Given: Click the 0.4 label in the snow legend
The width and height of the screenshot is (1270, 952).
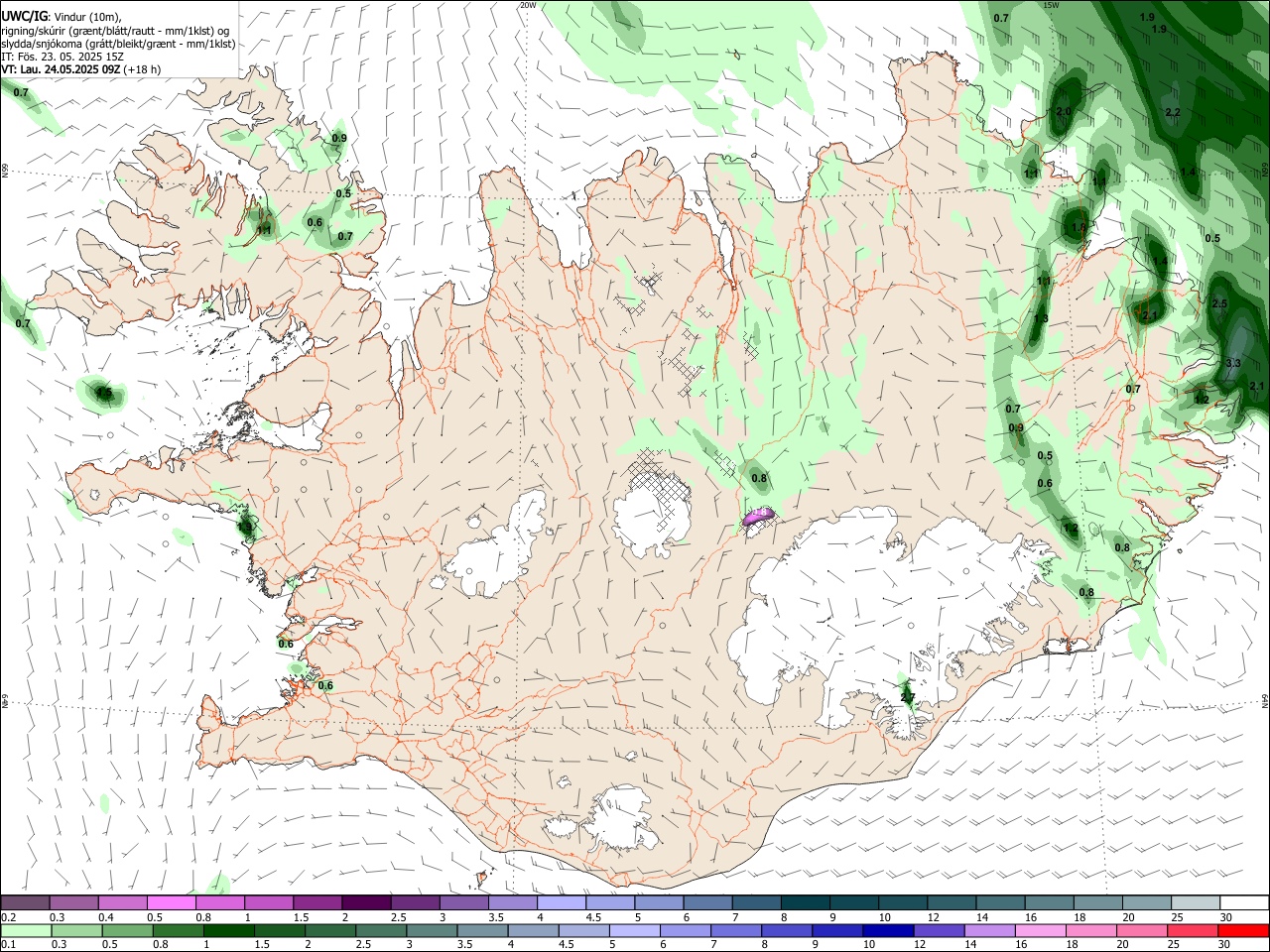Looking at the screenshot, I should tap(106, 918).
